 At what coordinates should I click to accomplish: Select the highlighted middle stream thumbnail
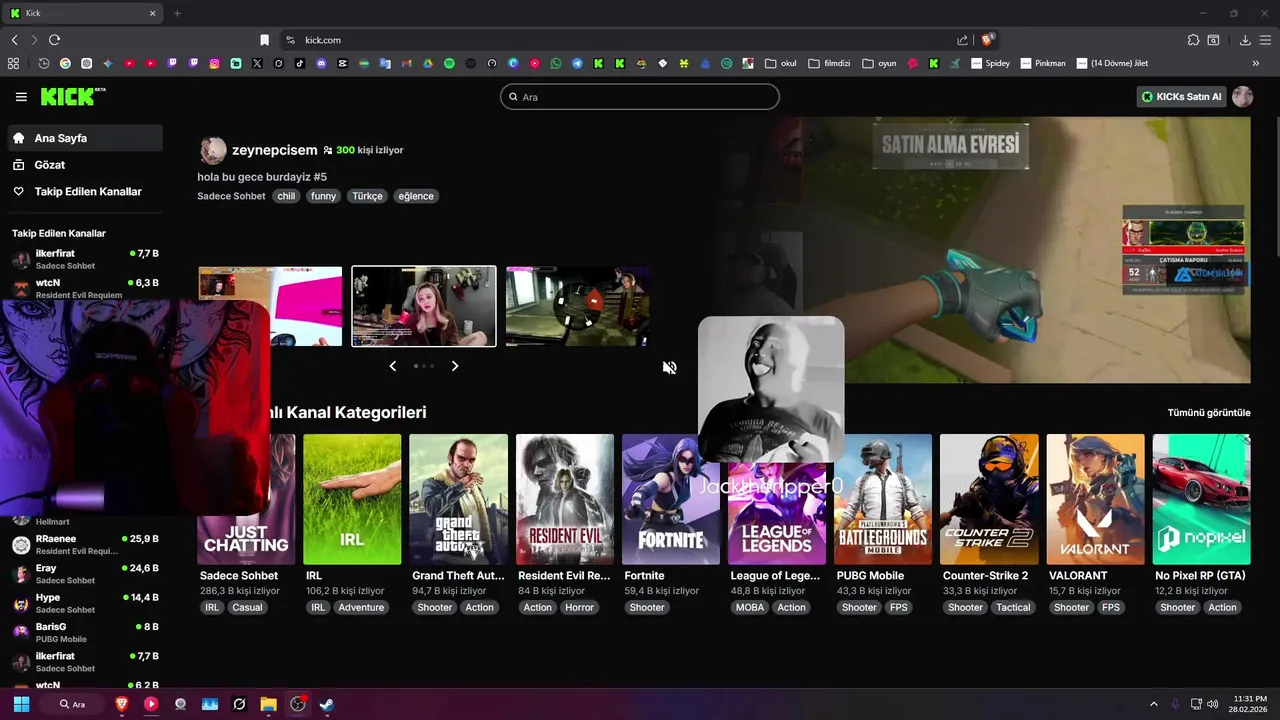point(424,306)
